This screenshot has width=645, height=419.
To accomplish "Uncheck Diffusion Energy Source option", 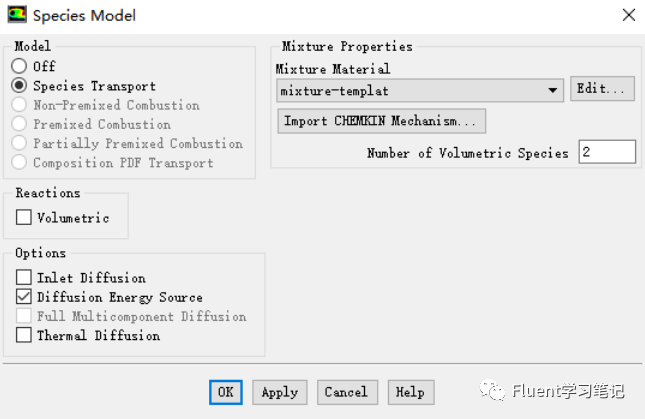I will 23,296.
